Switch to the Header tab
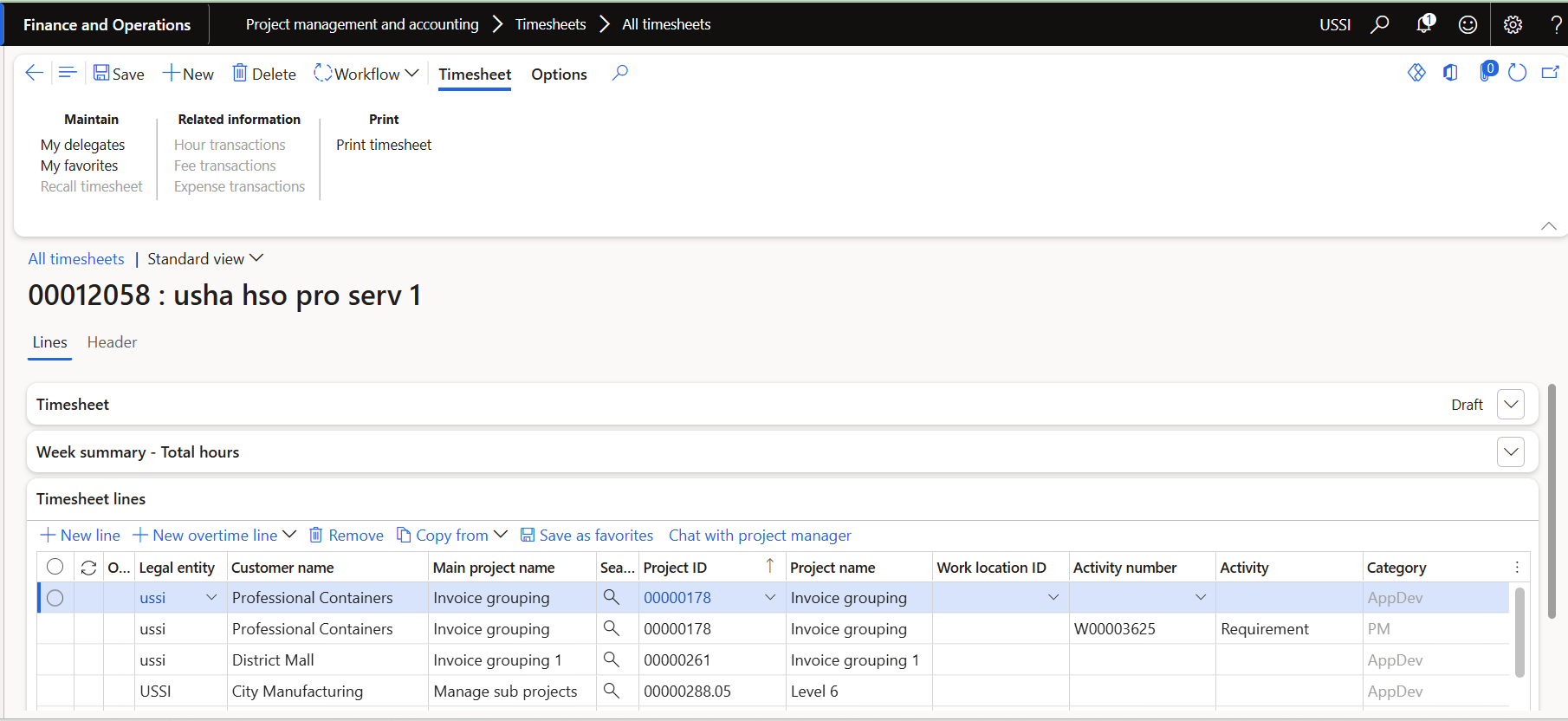This screenshot has width=1568, height=721. tap(112, 342)
